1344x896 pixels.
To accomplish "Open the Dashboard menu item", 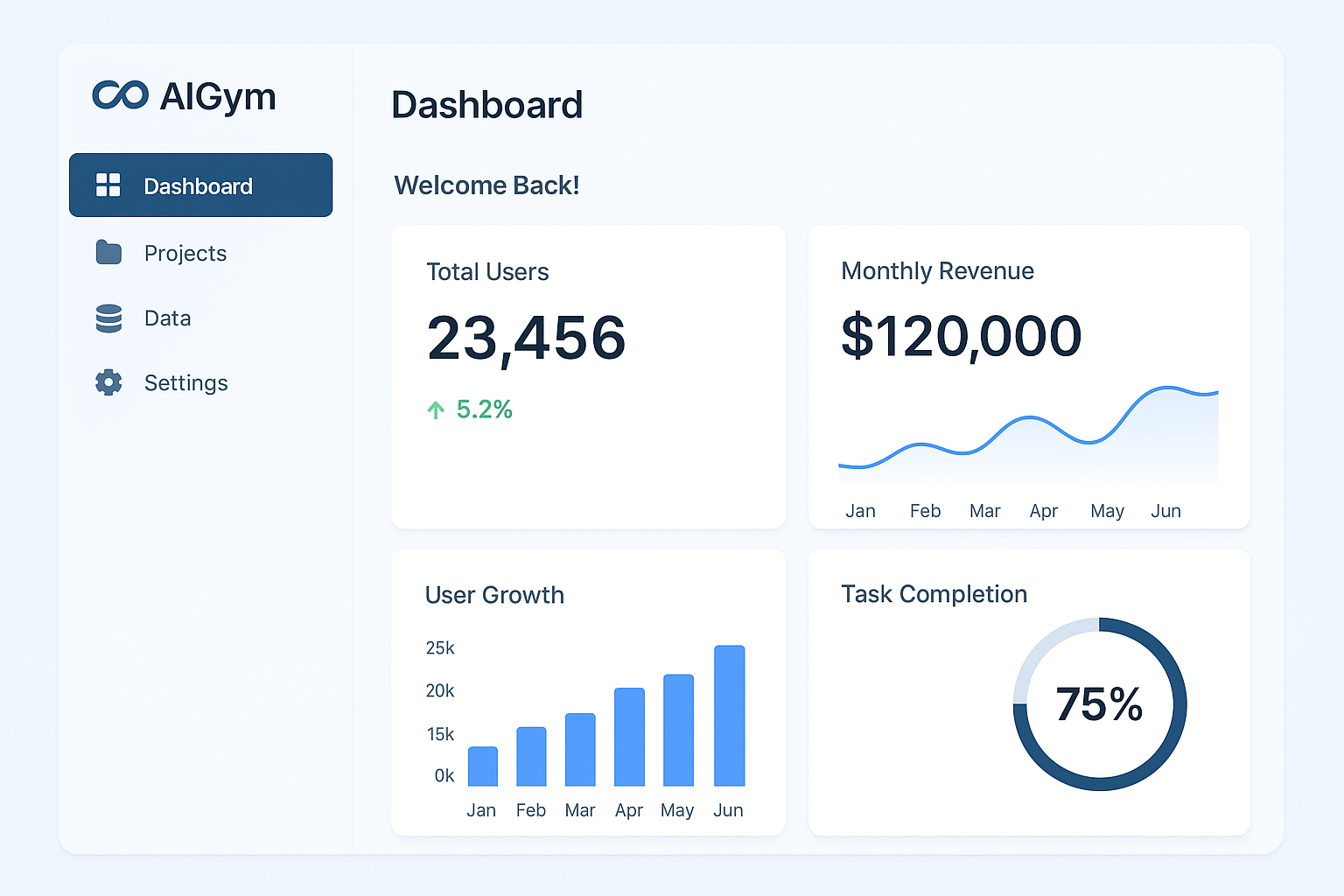I will tap(198, 185).
